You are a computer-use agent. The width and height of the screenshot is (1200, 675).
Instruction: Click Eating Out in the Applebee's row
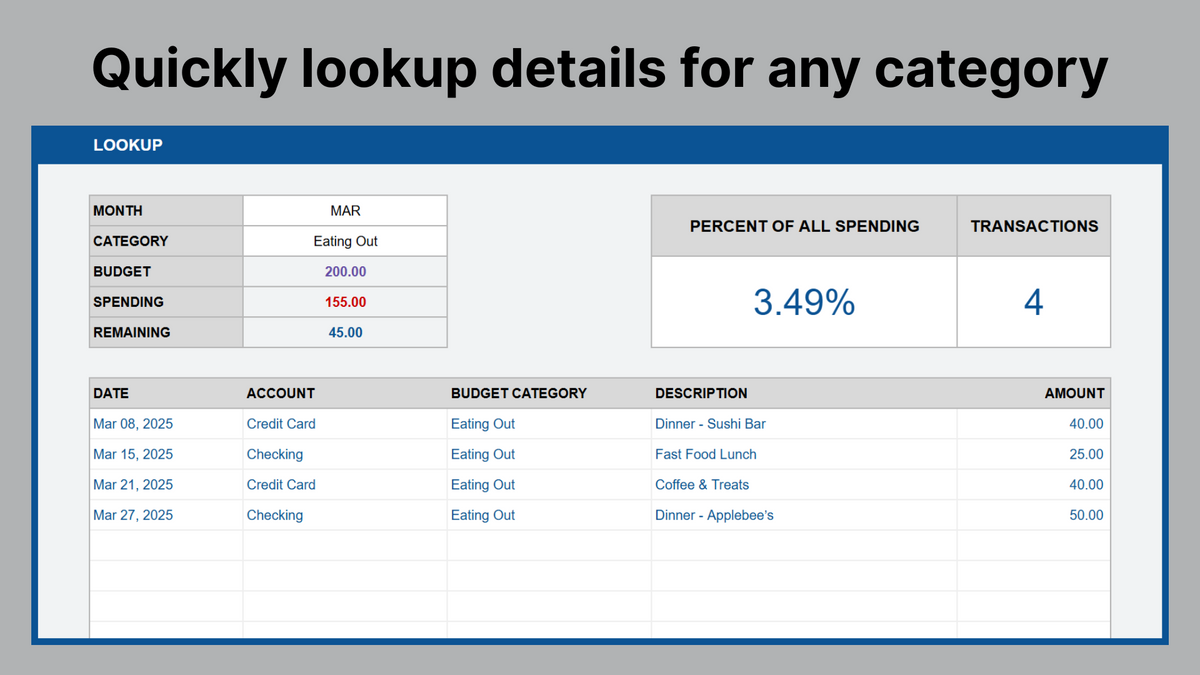[483, 515]
